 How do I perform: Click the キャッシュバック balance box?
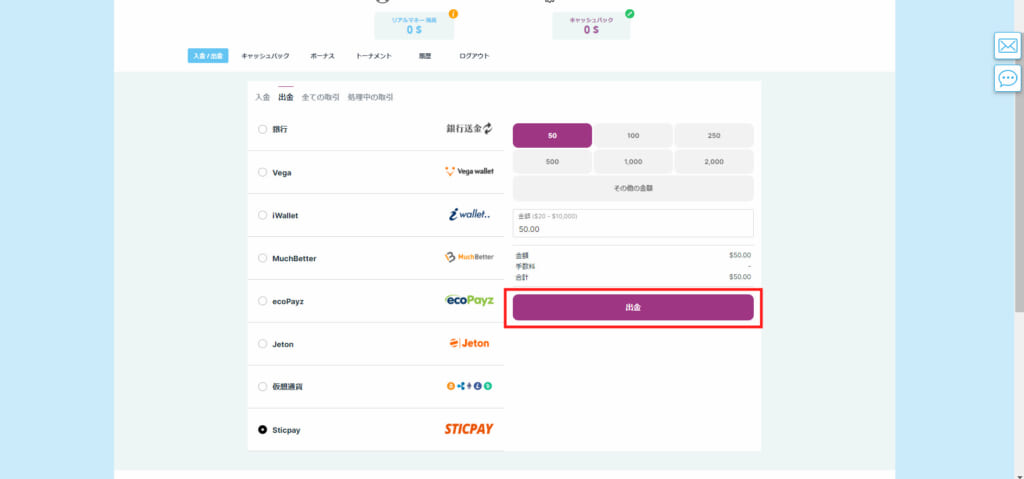click(x=591, y=25)
